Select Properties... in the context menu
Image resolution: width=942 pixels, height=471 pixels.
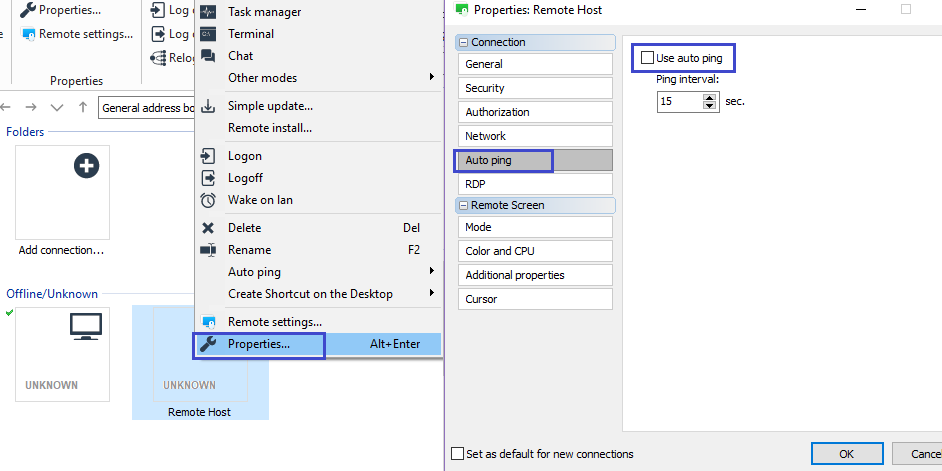coord(259,344)
